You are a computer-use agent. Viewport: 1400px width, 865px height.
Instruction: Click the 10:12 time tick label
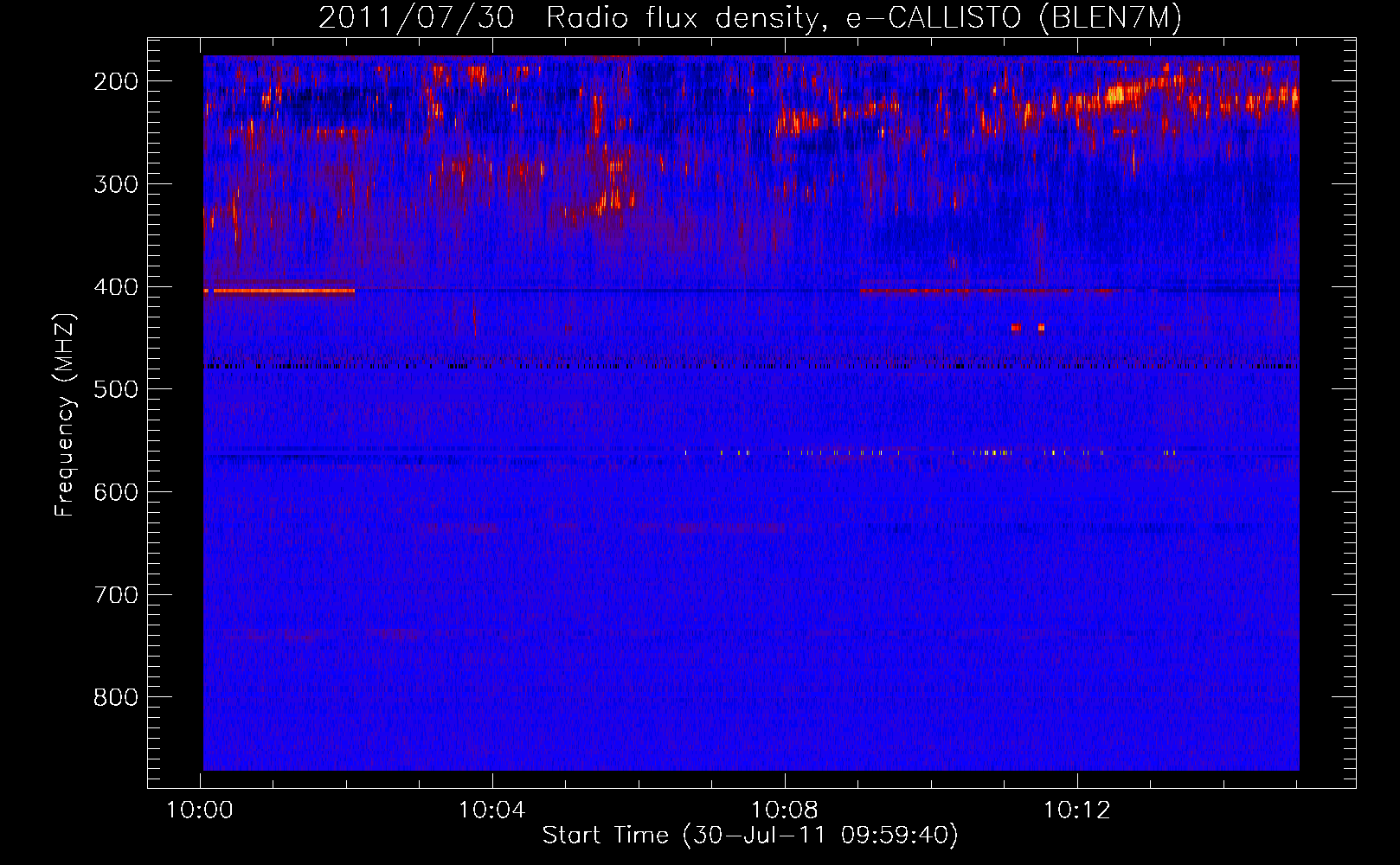pos(1077,811)
